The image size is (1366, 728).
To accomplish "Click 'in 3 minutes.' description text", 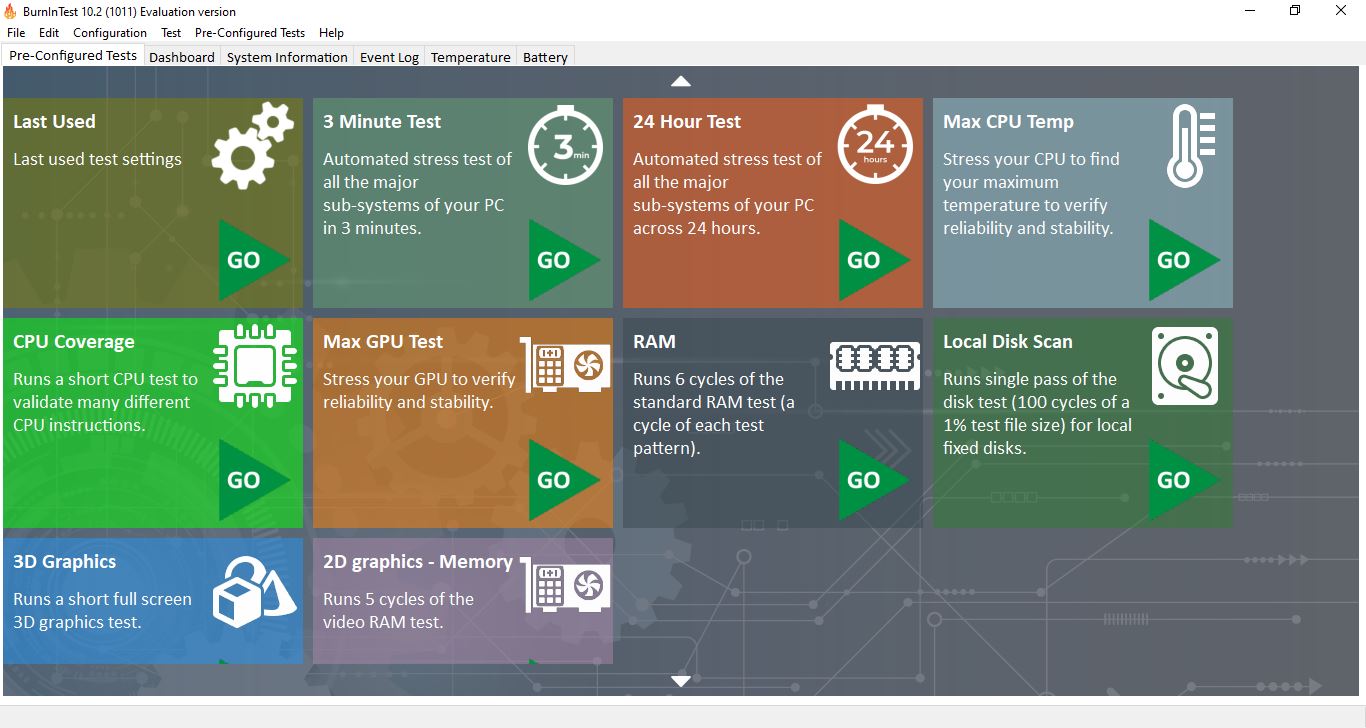I will pyautogui.click(x=372, y=228).
